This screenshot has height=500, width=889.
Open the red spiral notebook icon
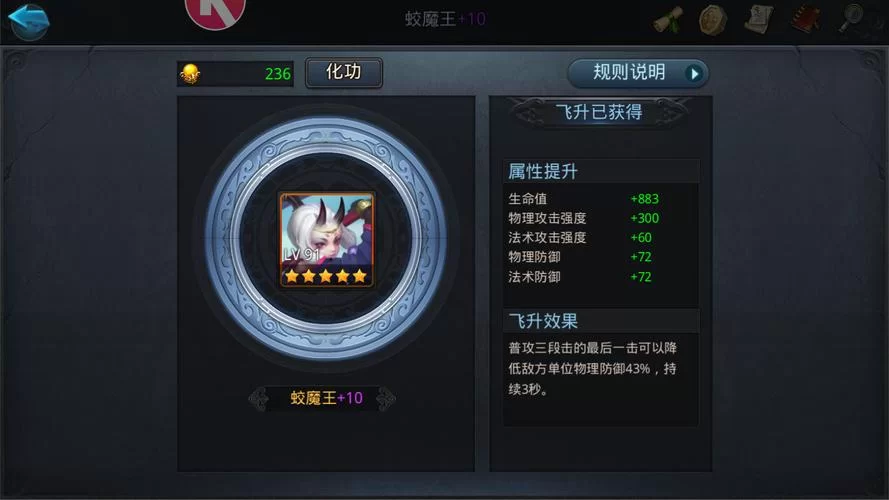[x=806, y=19]
